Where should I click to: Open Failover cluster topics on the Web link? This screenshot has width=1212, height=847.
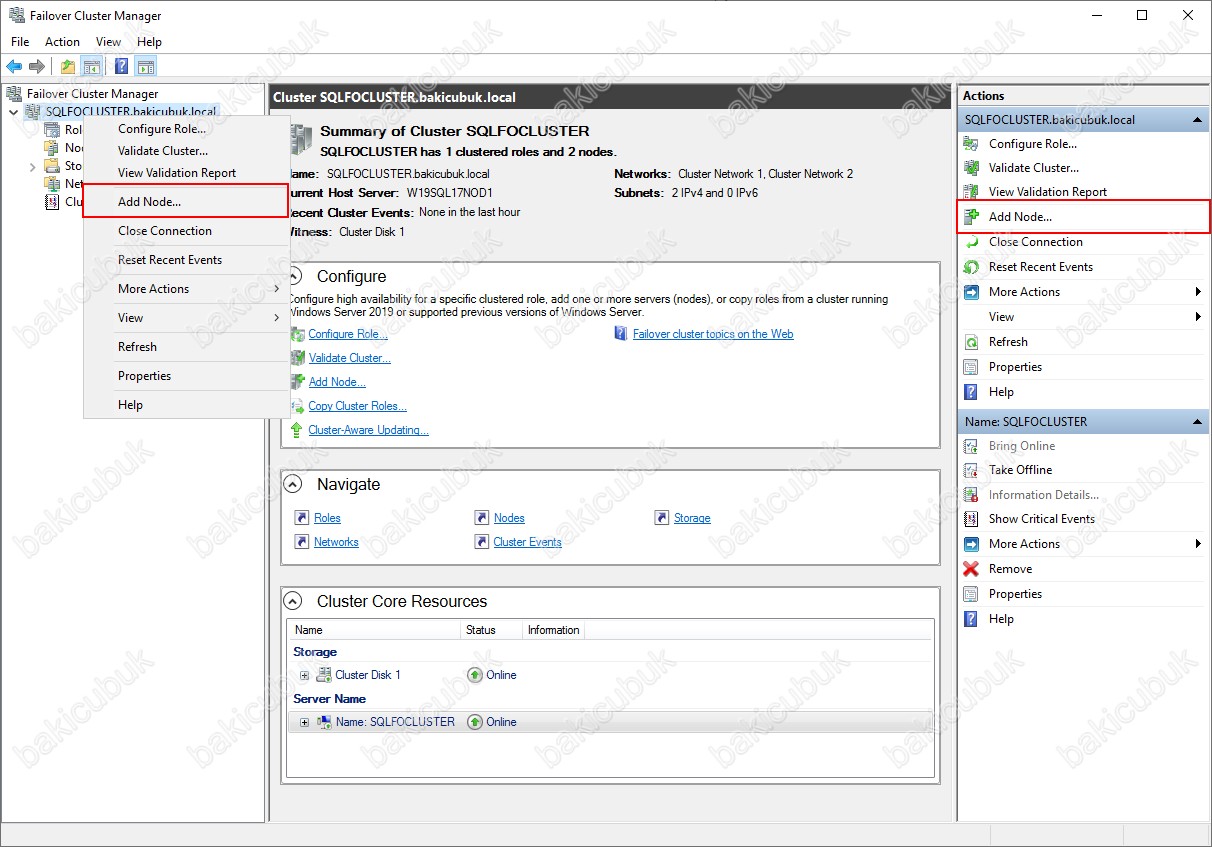(713, 334)
